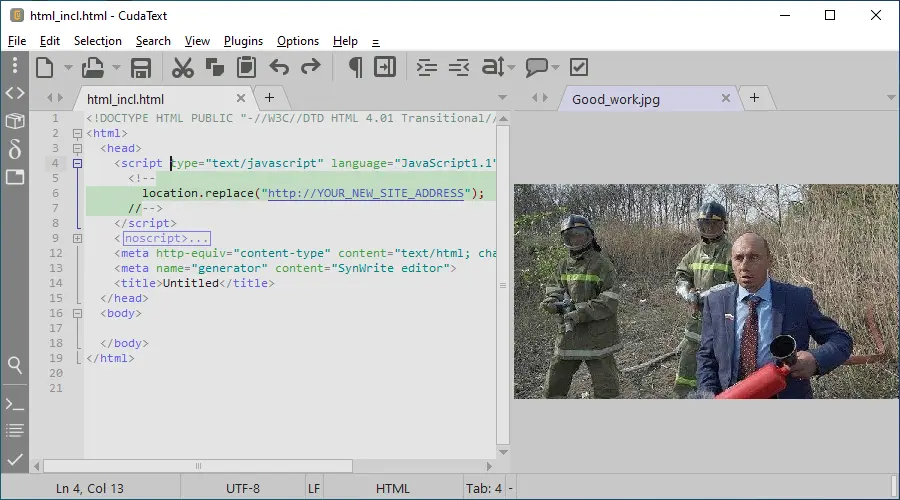
Task: Click the Save file toolbar icon
Action: (x=141, y=67)
